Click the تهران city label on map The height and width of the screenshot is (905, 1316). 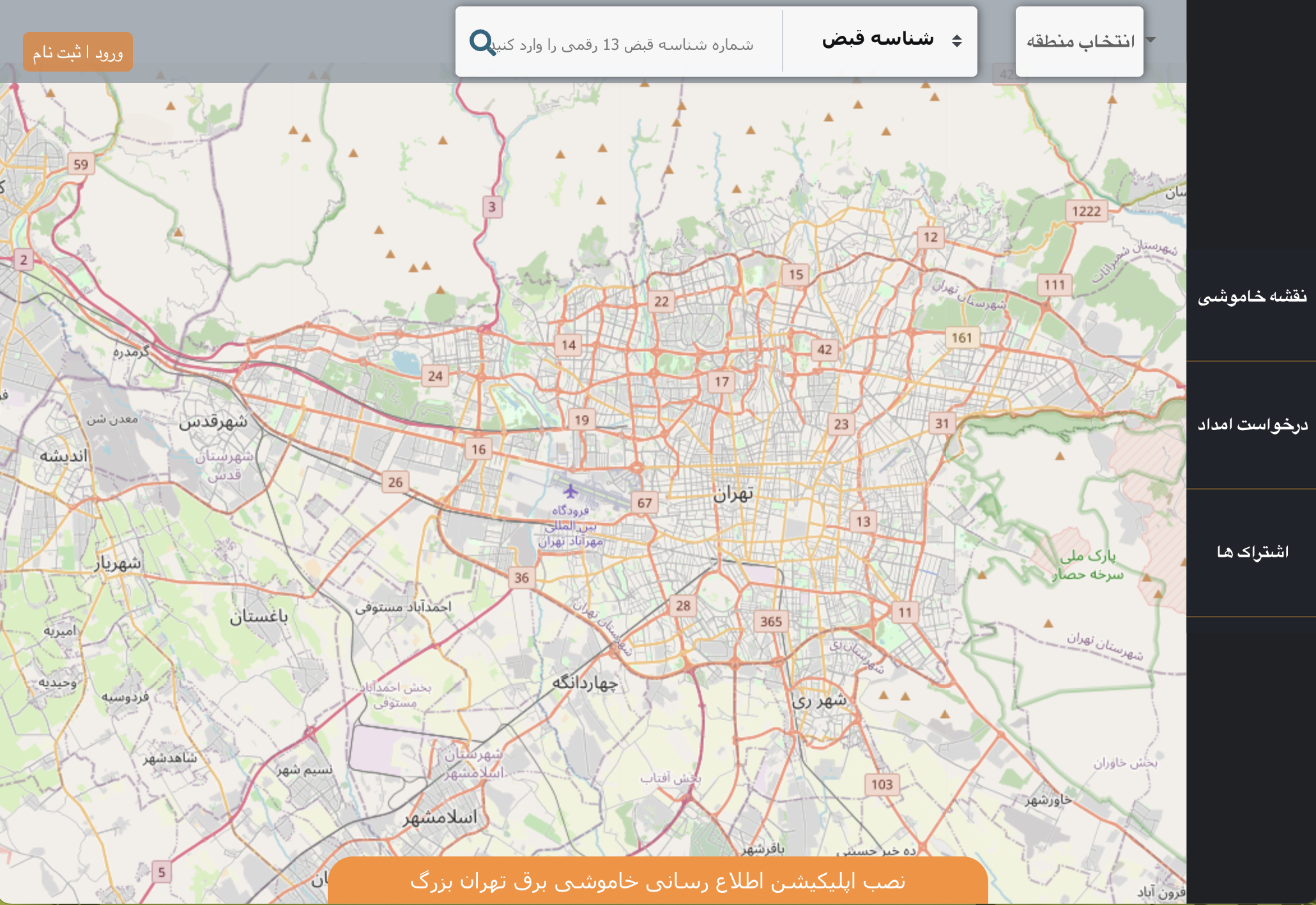tap(733, 493)
